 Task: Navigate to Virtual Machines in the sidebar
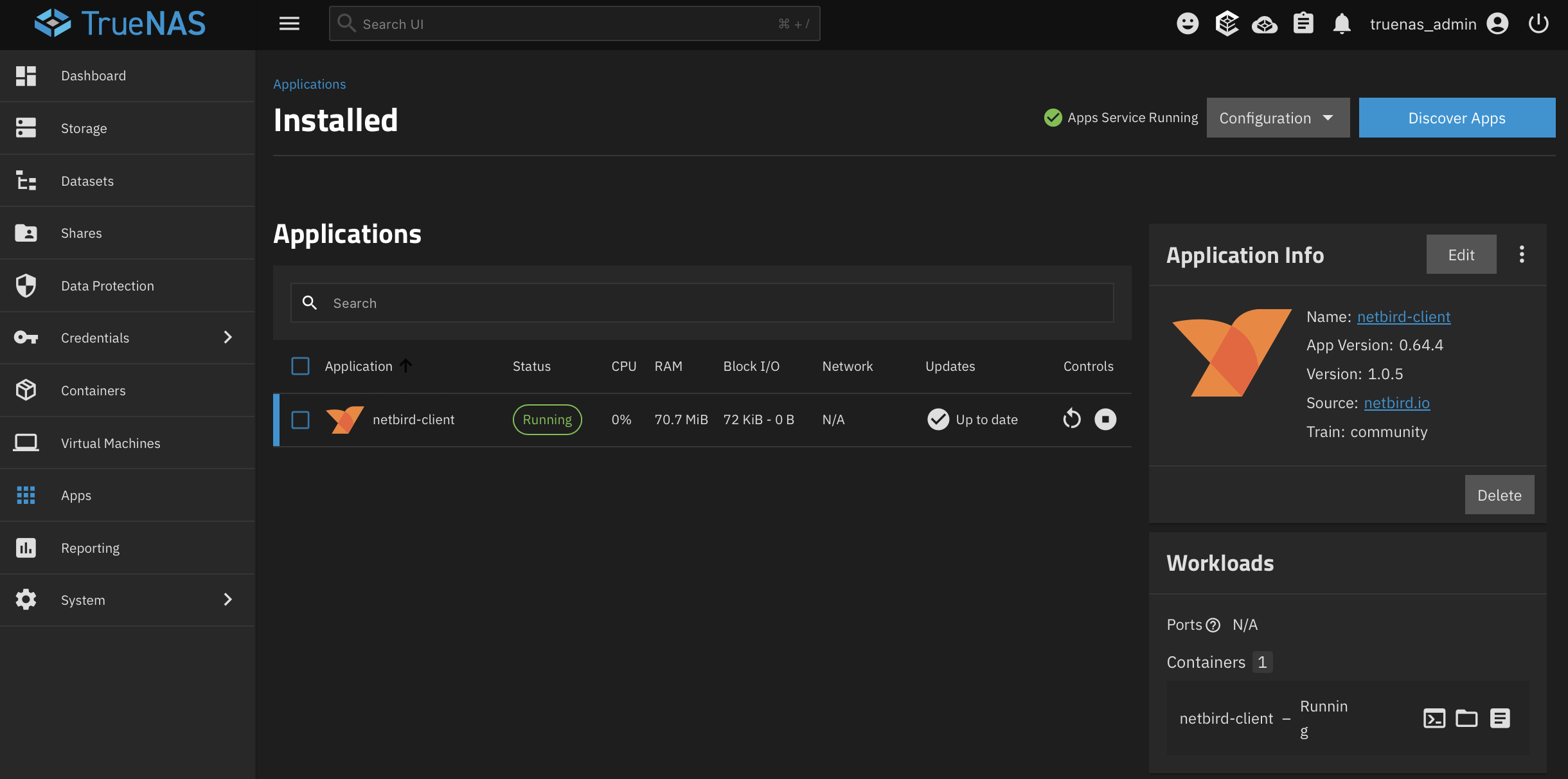(111, 442)
